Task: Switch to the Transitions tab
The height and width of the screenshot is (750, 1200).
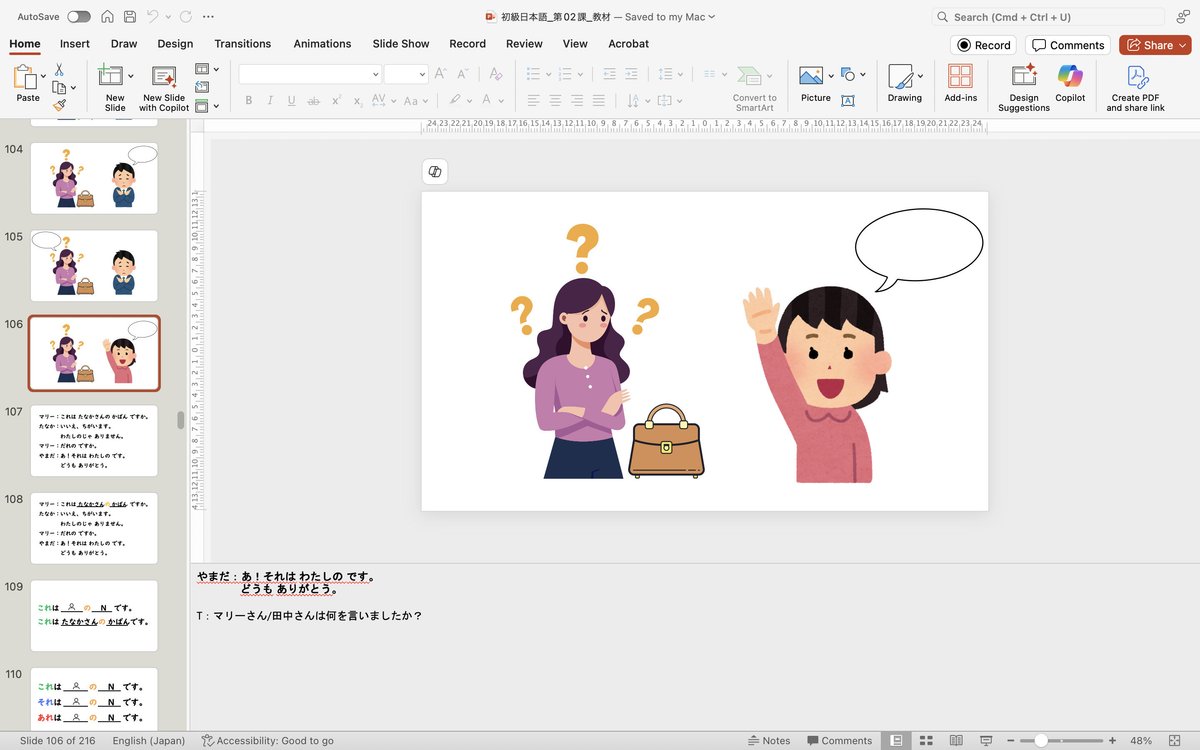Action: [x=242, y=44]
